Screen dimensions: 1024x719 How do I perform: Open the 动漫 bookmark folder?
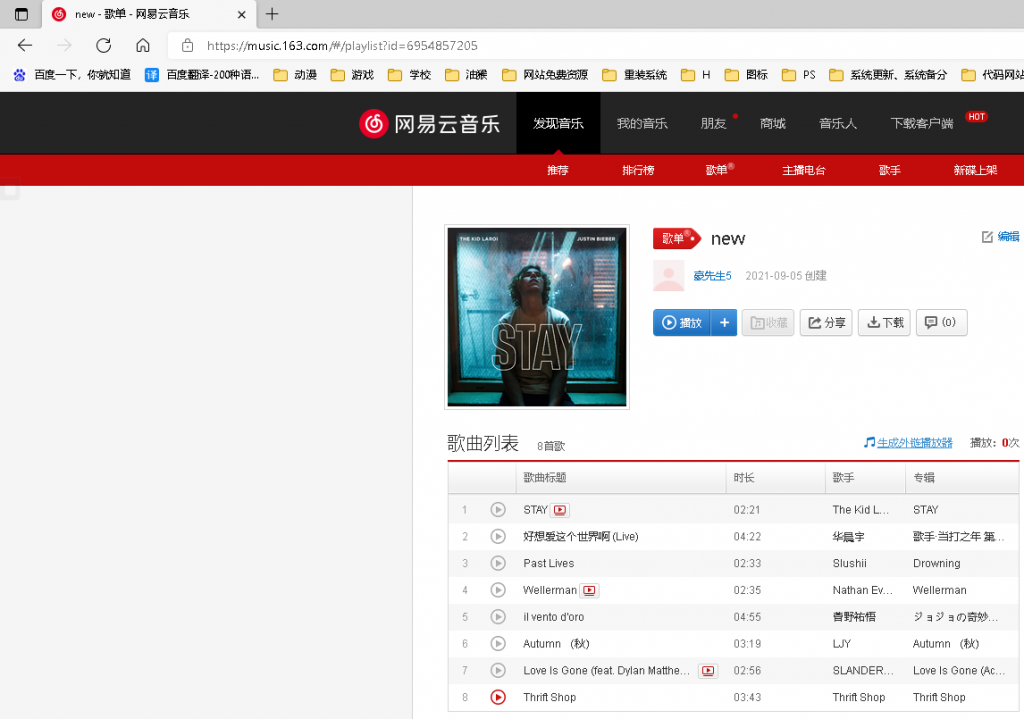tap(295, 75)
